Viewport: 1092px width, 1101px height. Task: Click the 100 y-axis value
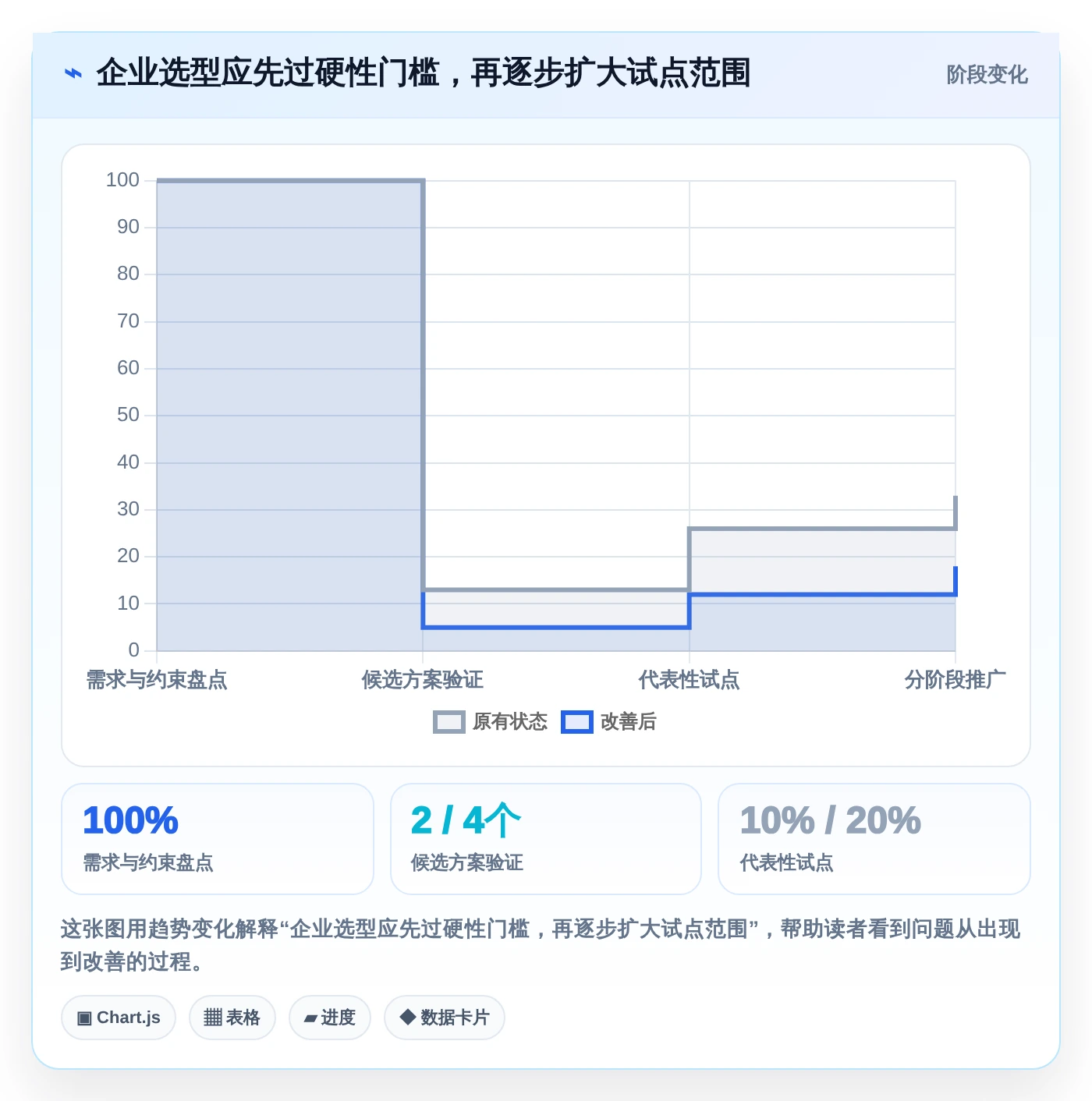122,180
